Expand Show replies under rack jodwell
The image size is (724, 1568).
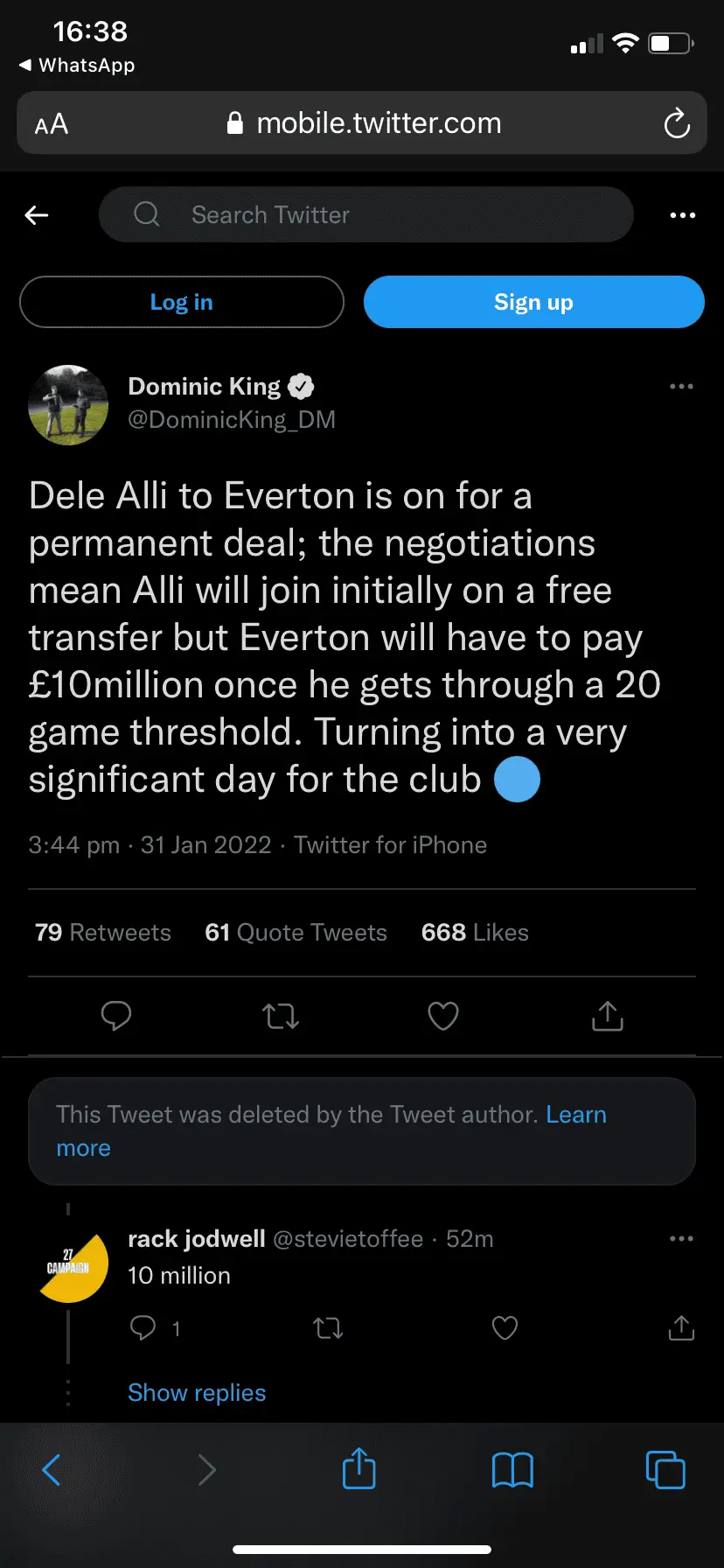(197, 1393)
